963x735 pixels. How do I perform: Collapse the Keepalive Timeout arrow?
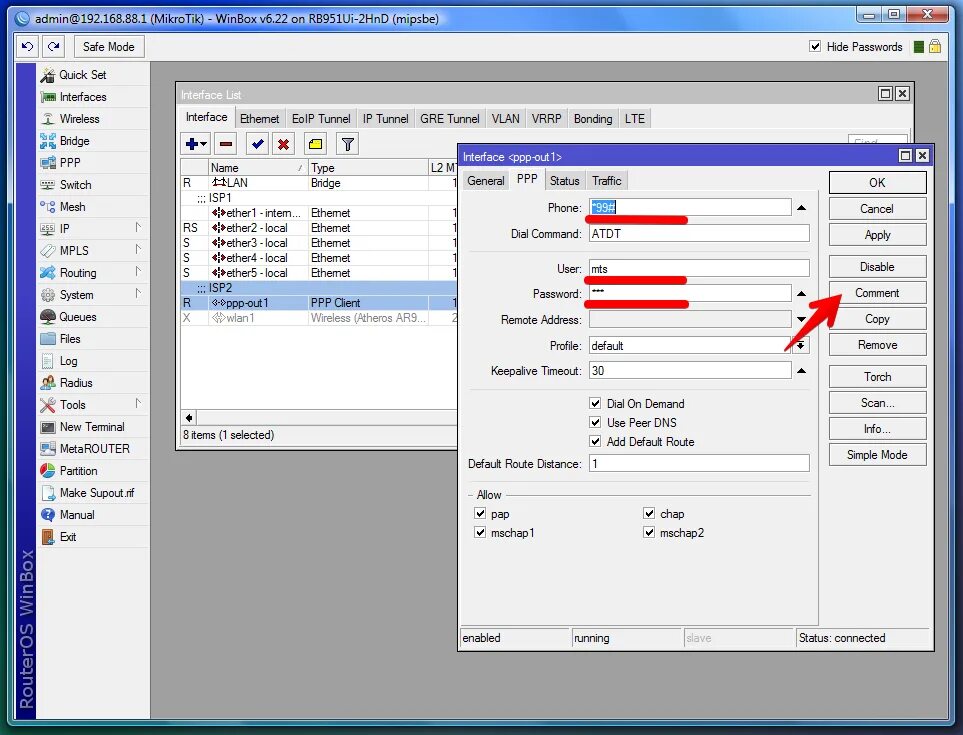click(801, 371)
